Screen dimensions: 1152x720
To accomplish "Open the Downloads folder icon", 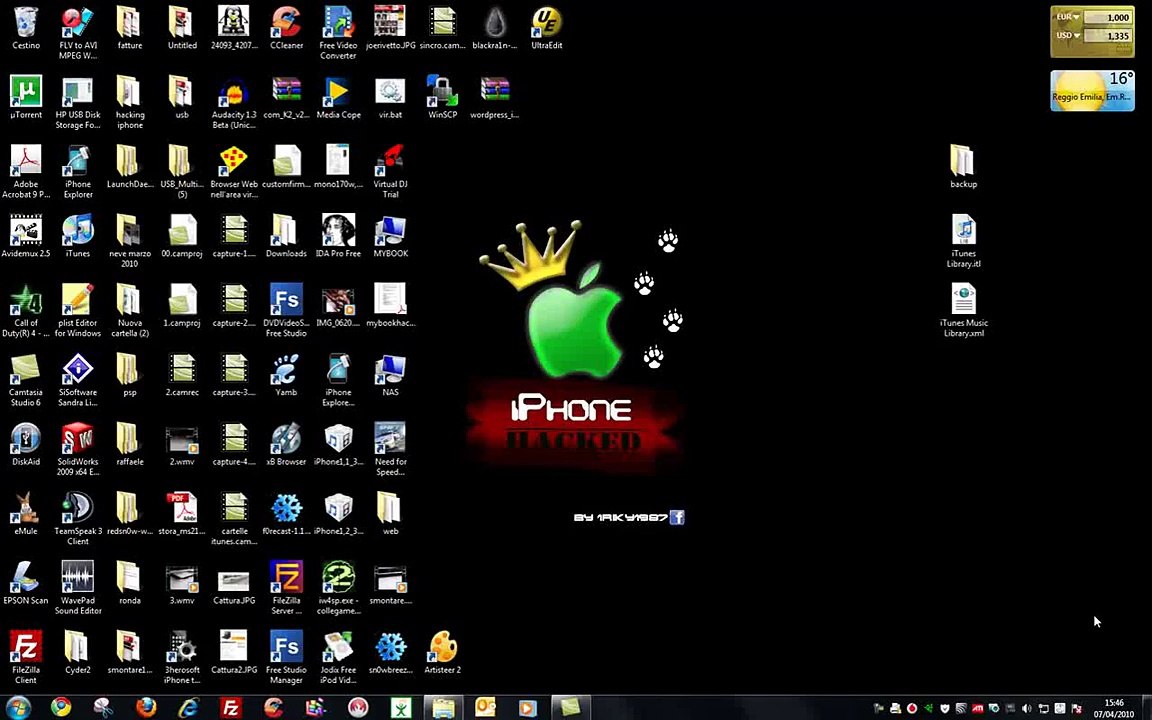I will pos(286,237).
